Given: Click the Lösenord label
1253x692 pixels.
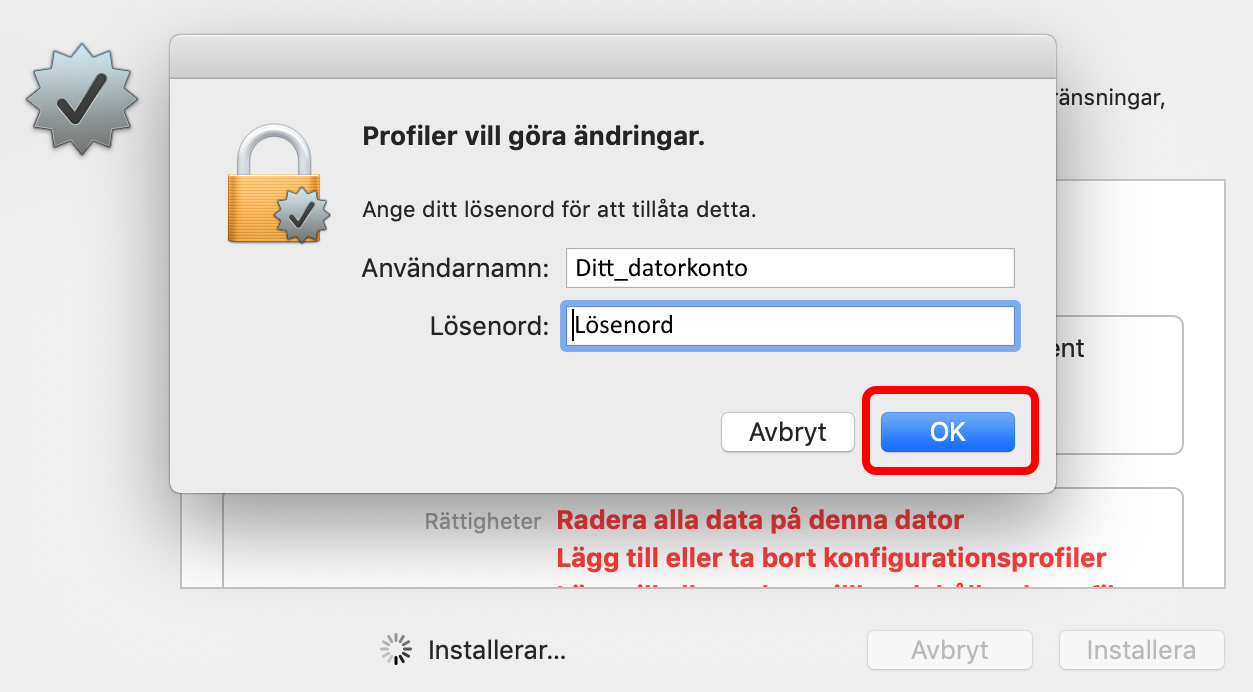Looking at the screenshot, I should (x=490, y=326).
